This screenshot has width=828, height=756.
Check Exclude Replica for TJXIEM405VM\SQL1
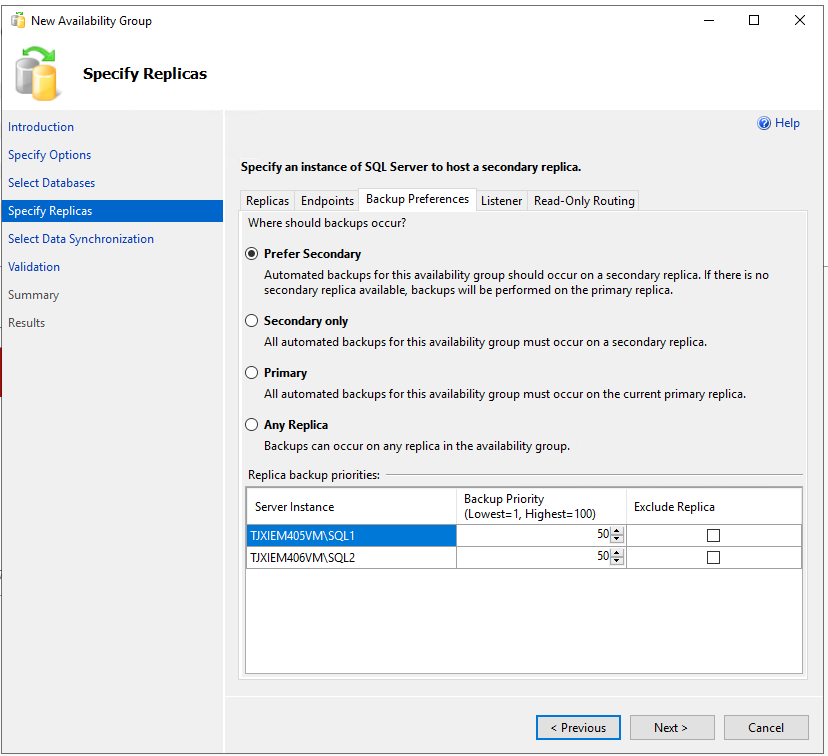point(713,536)
